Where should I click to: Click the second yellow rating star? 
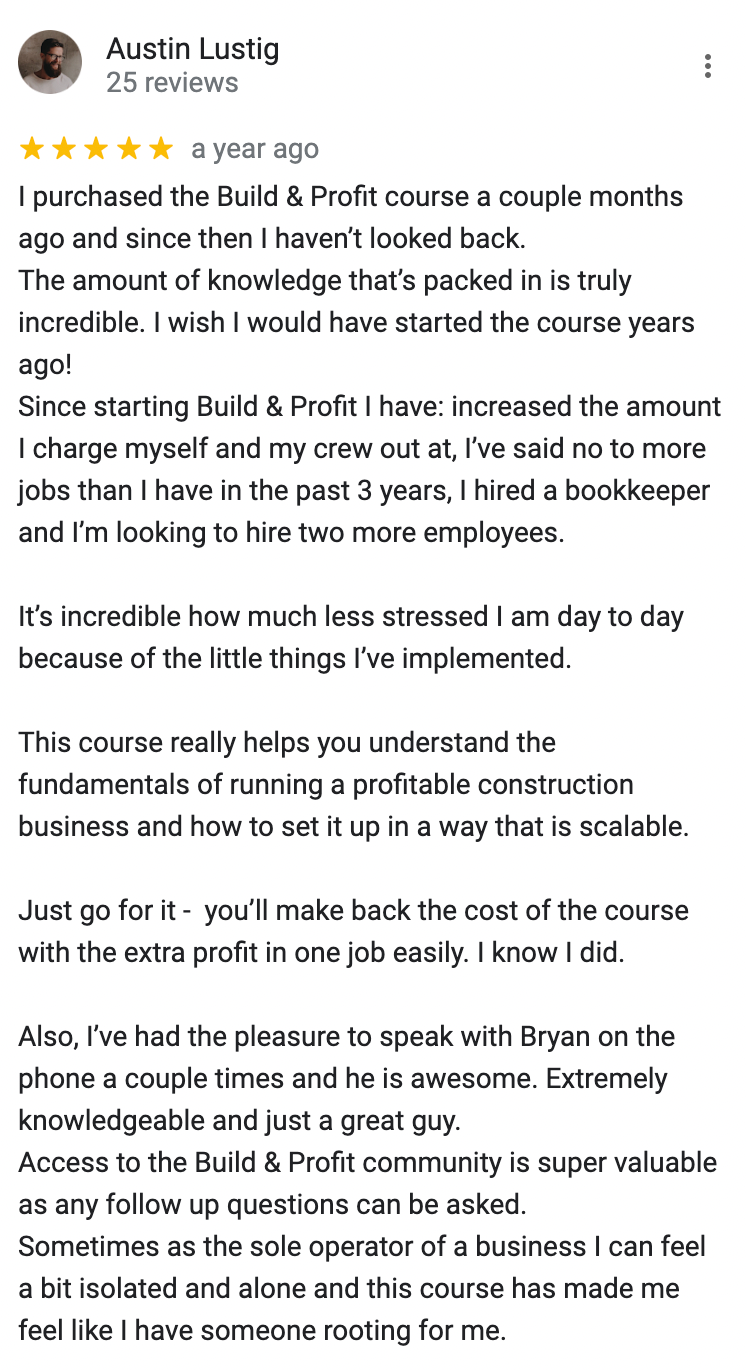tap(64, 149)
